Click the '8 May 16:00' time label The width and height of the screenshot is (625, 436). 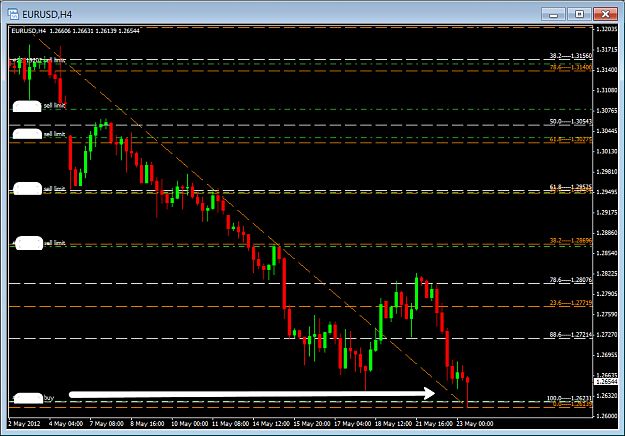147,424
